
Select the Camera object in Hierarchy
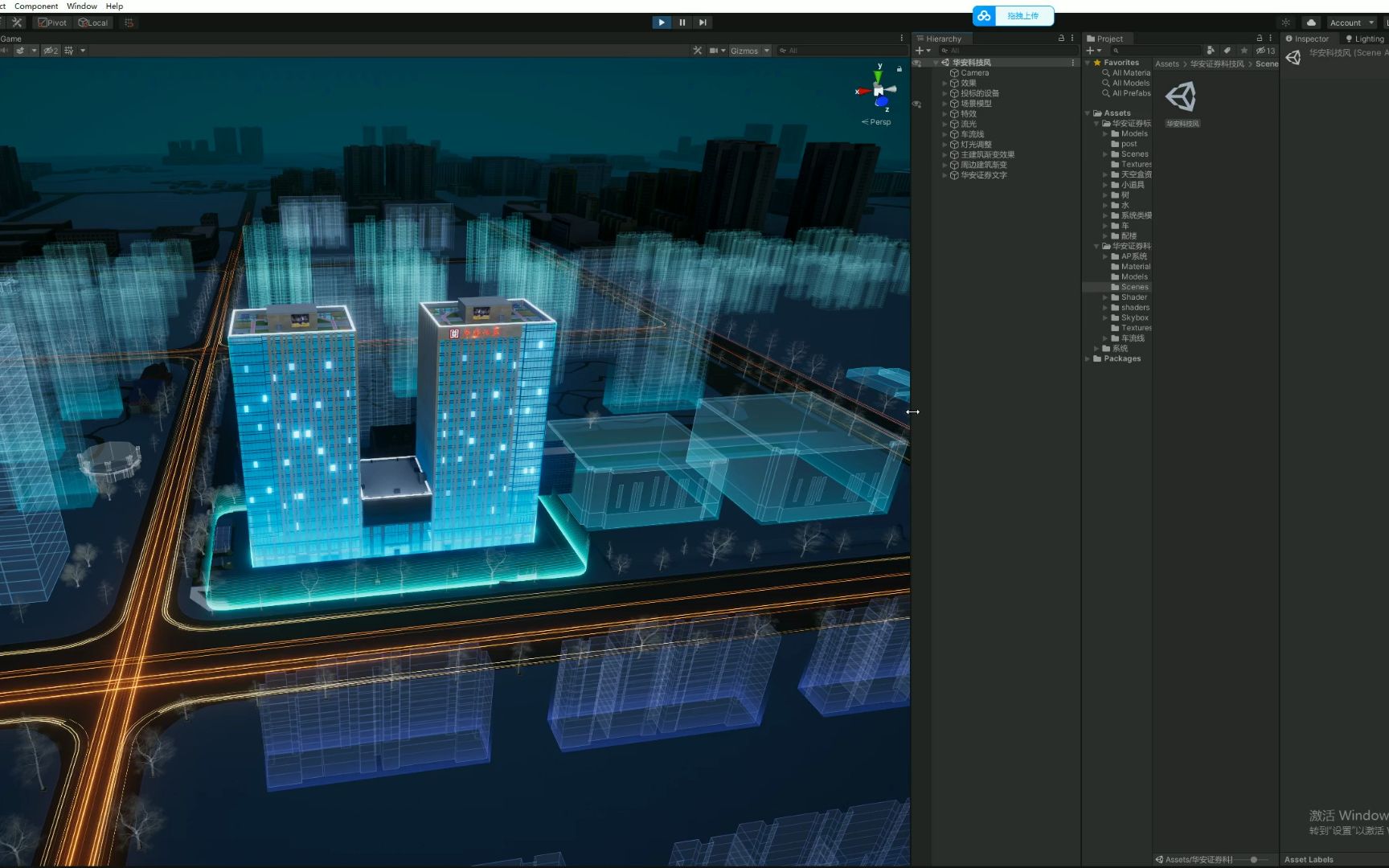[974, 73]
